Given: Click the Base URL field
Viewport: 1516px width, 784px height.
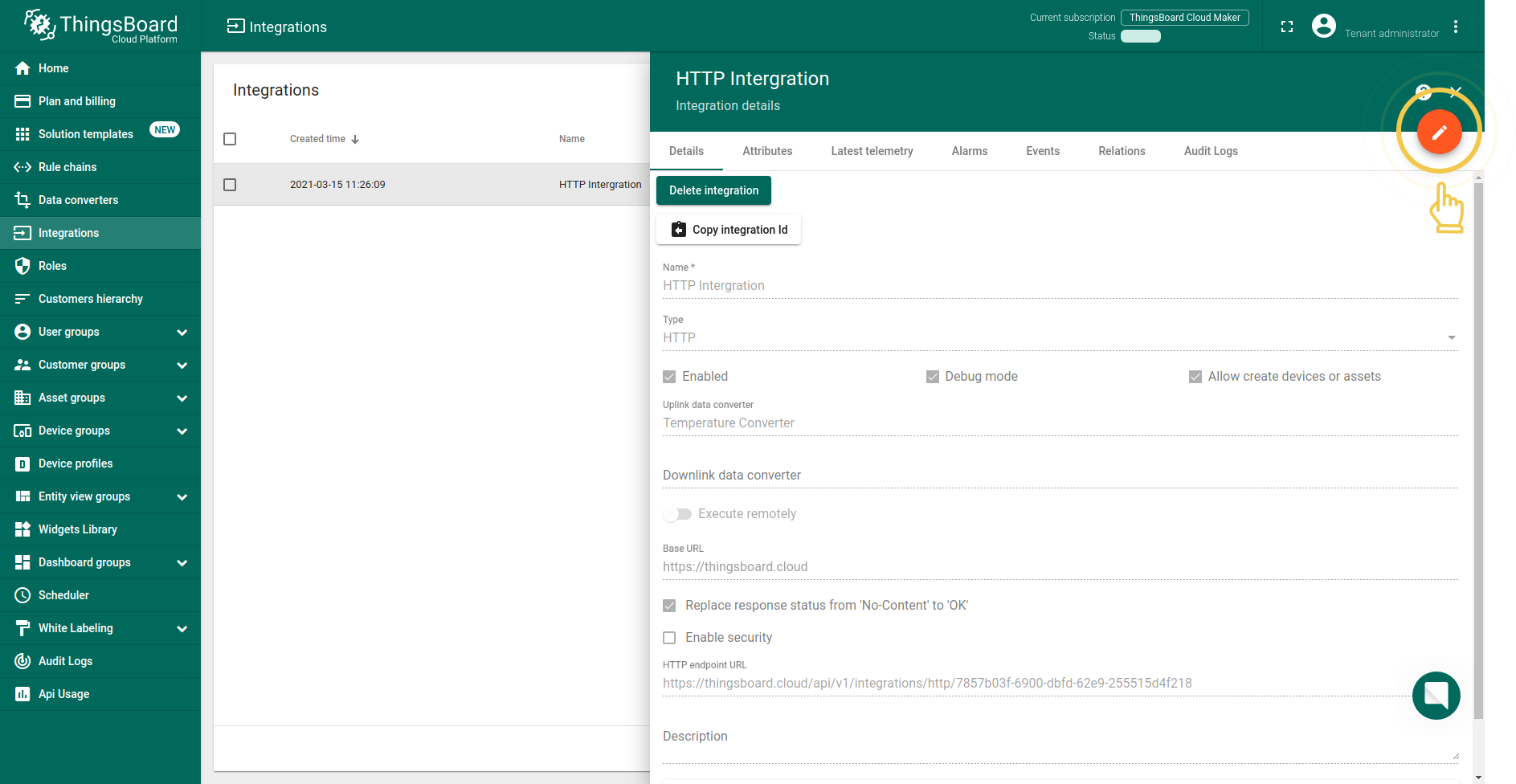Looking at the screenshot, I should point(1060,567).
